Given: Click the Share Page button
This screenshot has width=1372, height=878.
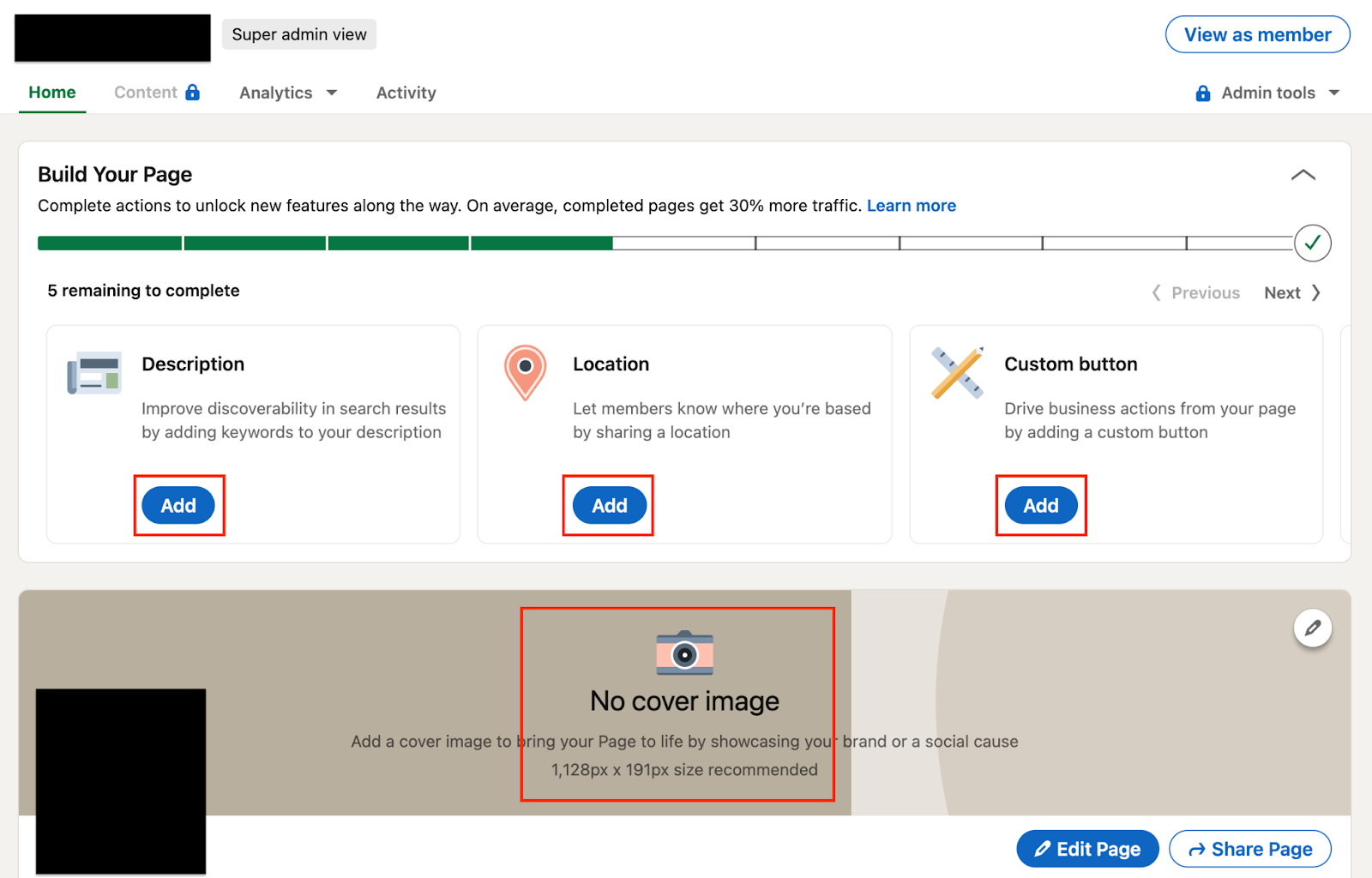Looking at the screenshot, I should coord(1250,849).
